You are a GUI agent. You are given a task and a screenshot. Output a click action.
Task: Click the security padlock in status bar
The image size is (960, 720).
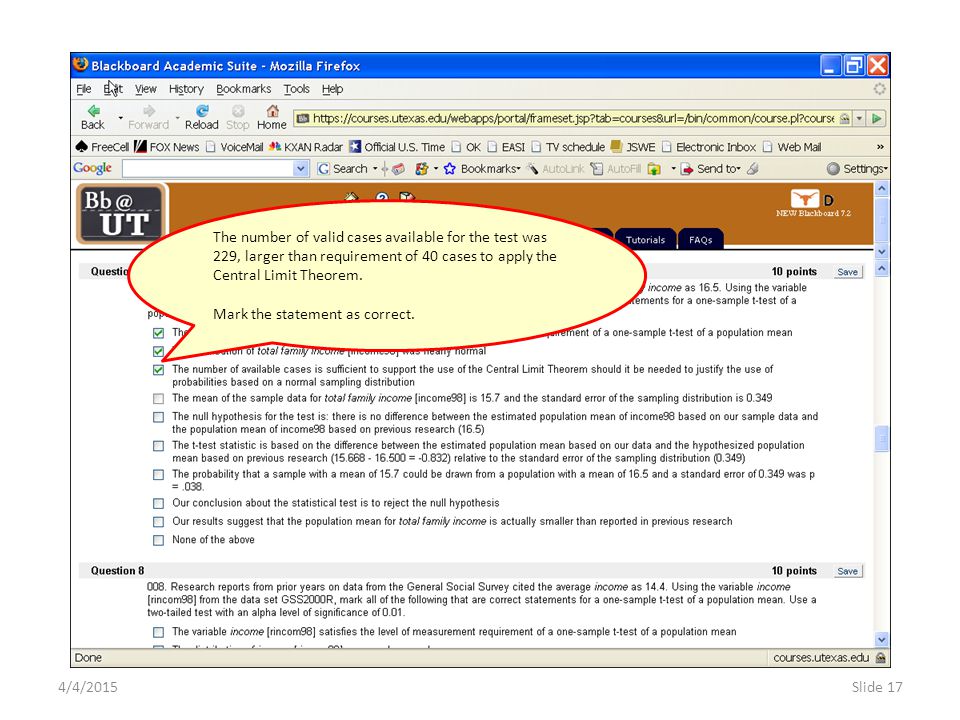click(880, 658)
